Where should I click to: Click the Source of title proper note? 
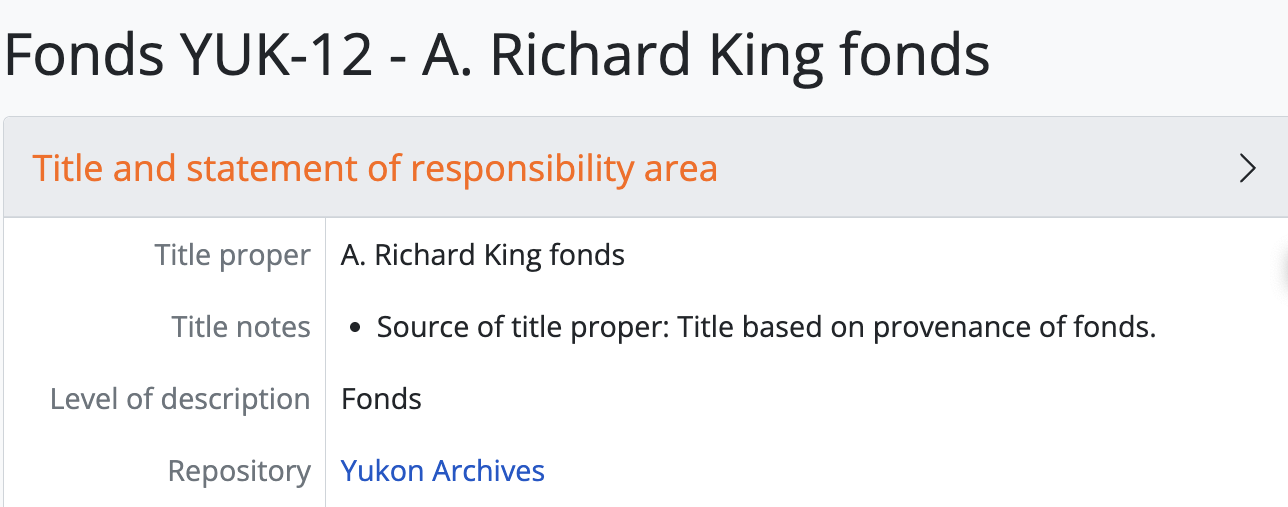(766, 327)
